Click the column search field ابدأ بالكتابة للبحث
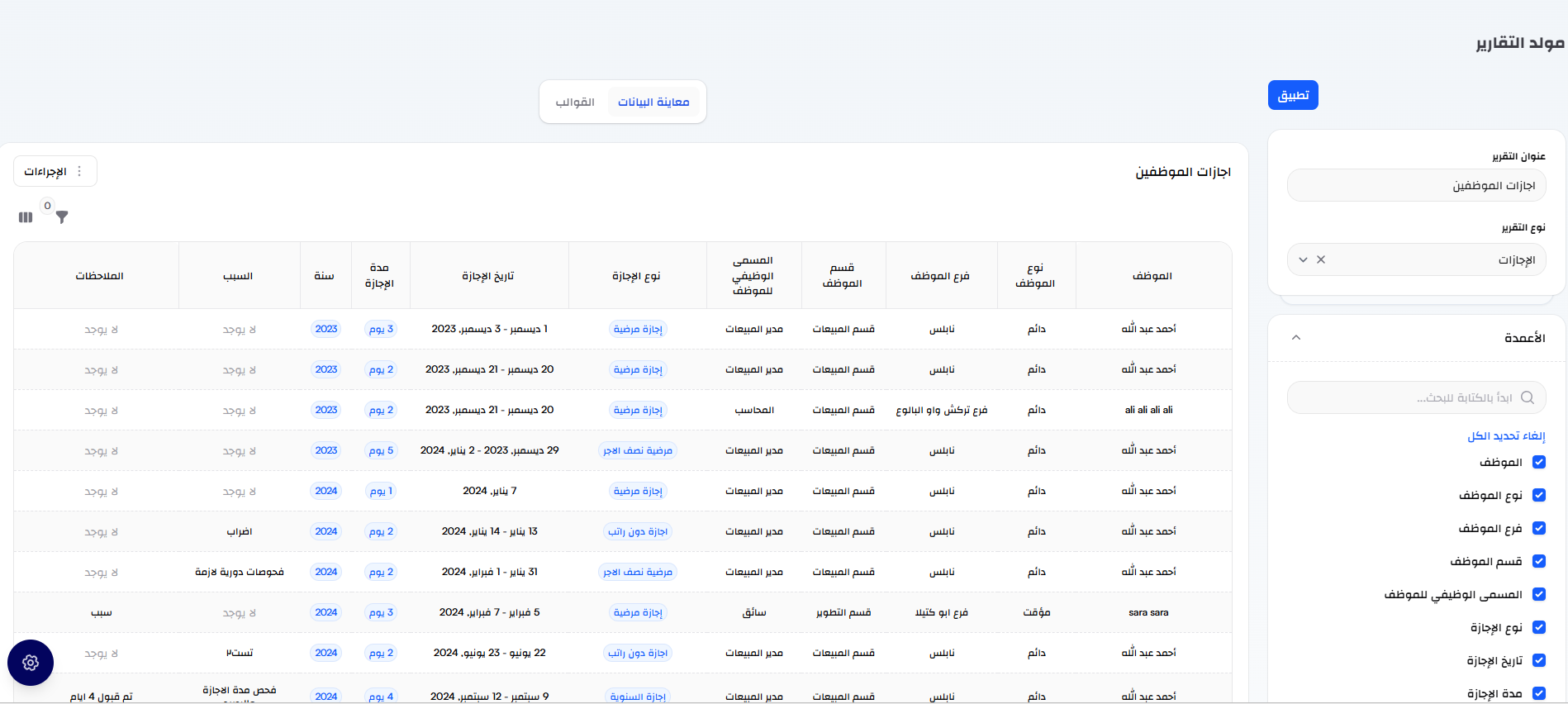The width and height of the screenshot is (1568, 704). coord(1416,397)
